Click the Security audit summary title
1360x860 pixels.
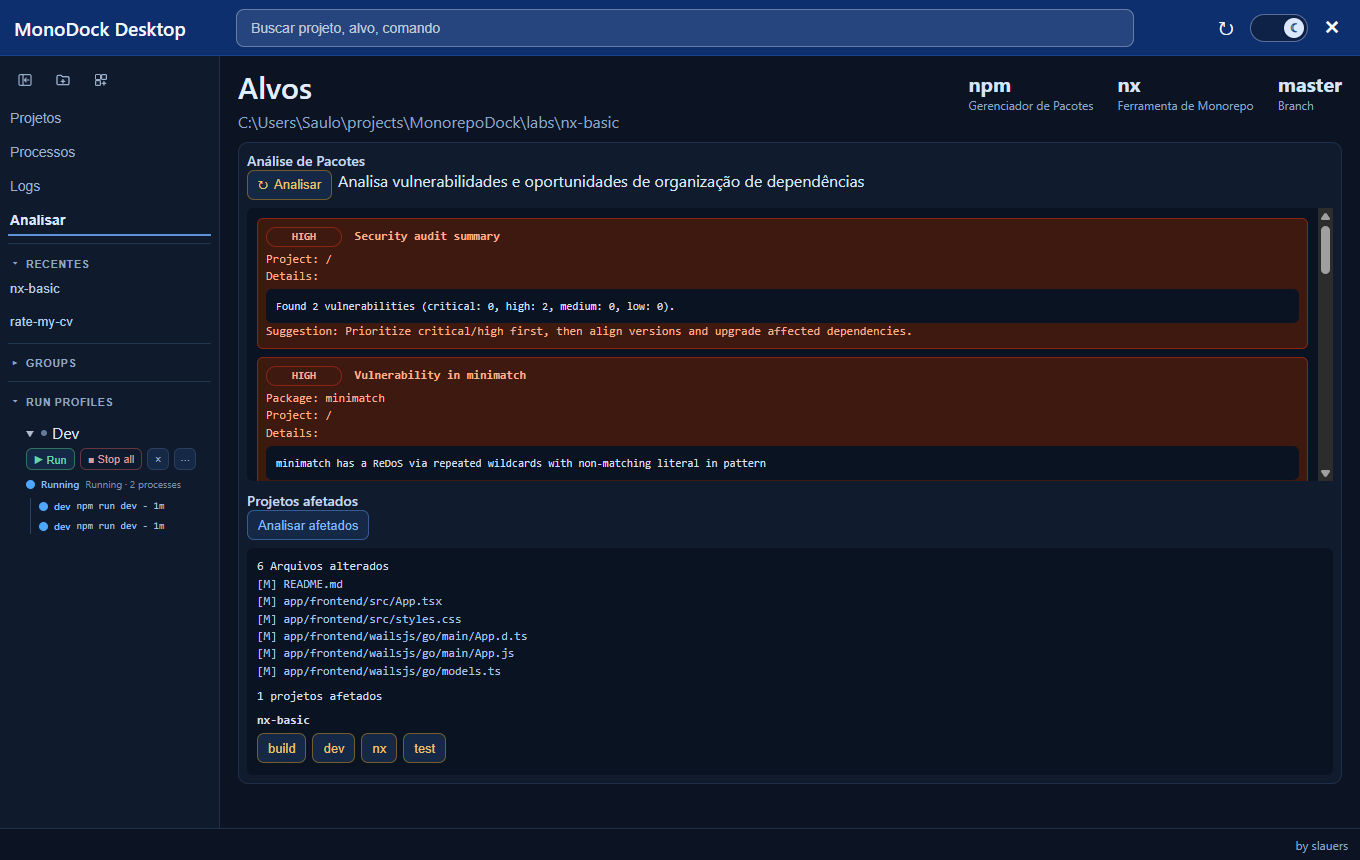point(427,237)
